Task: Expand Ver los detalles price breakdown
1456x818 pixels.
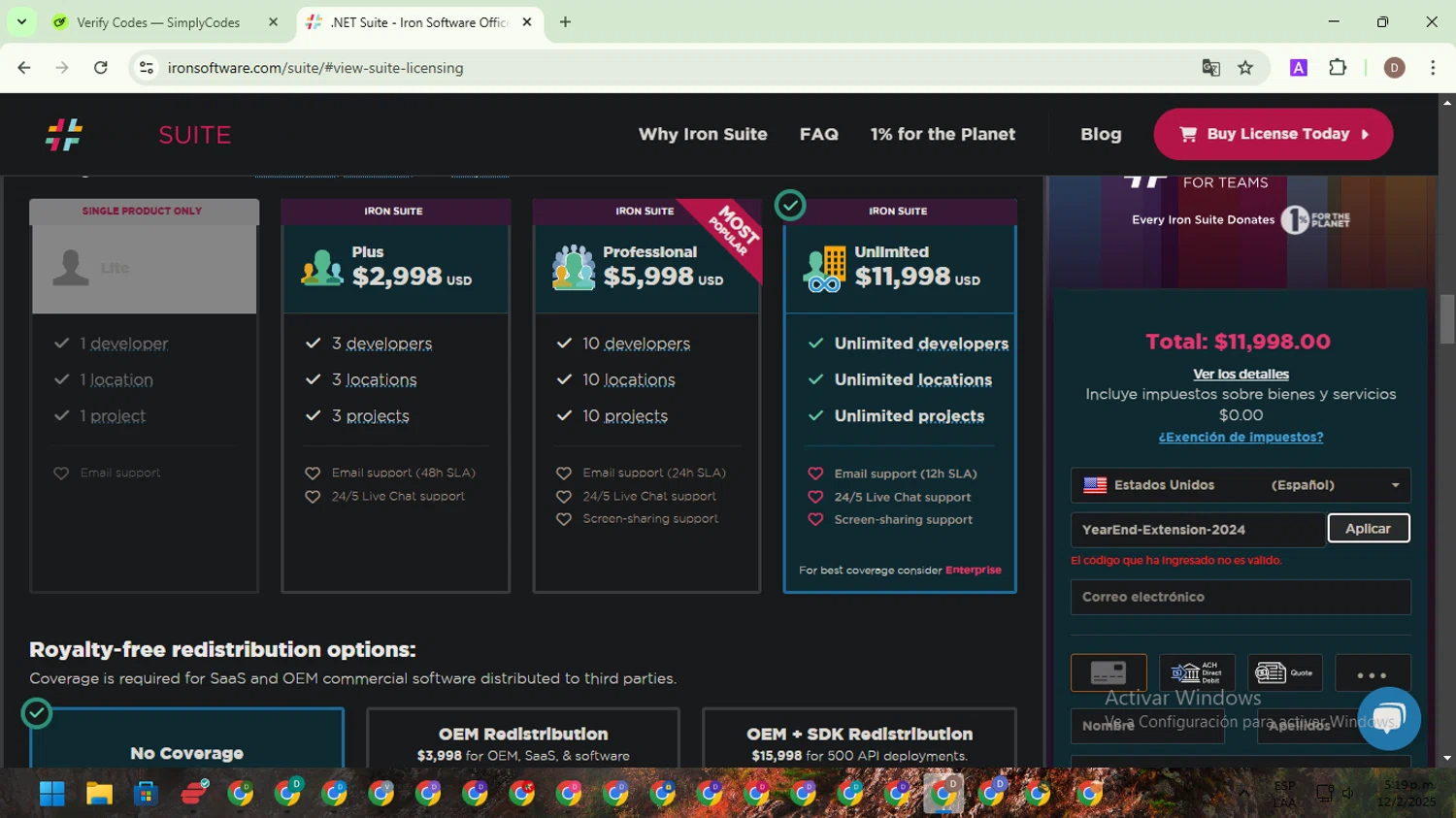Action: (1241, 374)
